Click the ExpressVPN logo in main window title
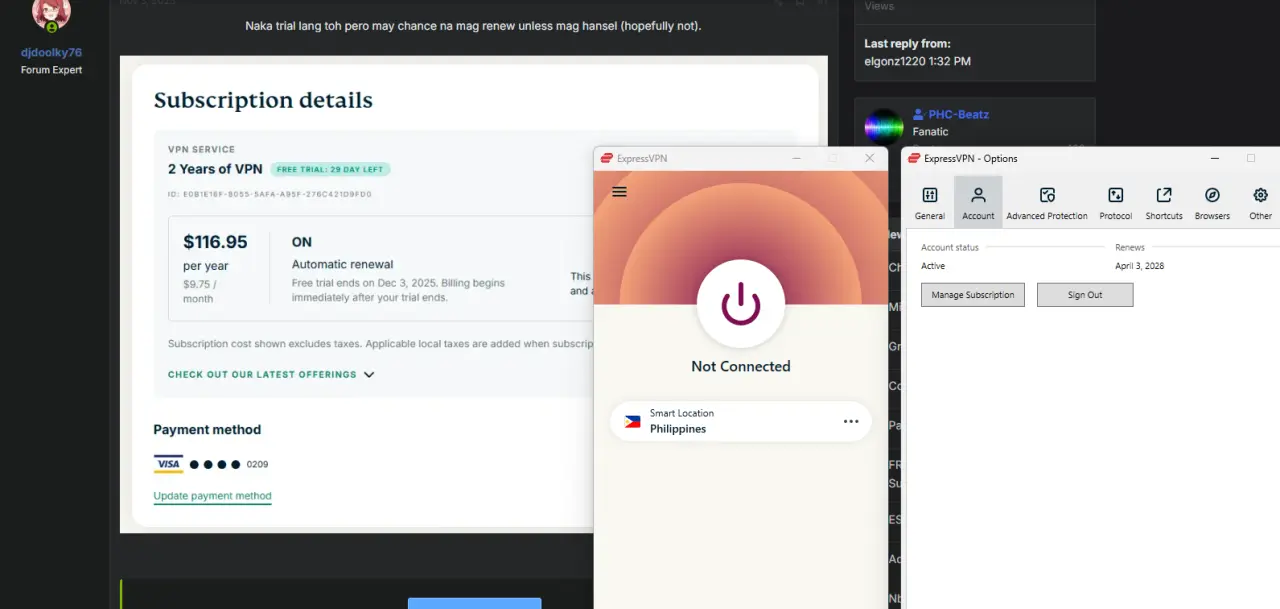This screenshot has height=609, width=1280. (606, 158)
